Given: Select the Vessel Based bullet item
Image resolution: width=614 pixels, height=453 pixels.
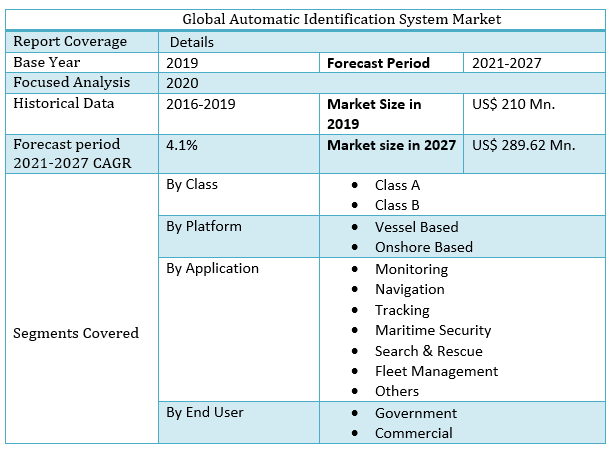Looking at the screenshot, I should pos(416,227).
